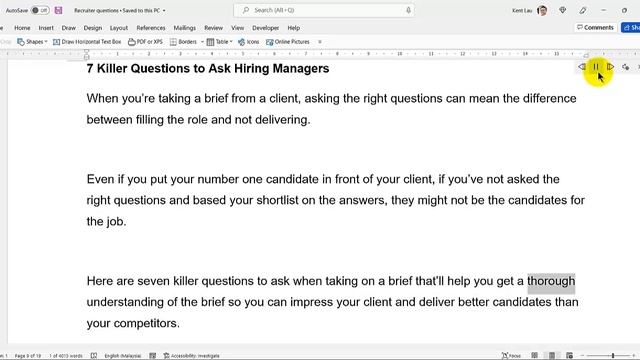Open the References tab
The height and width of the screenshot is (360, 640).
[x=151, y=28]
